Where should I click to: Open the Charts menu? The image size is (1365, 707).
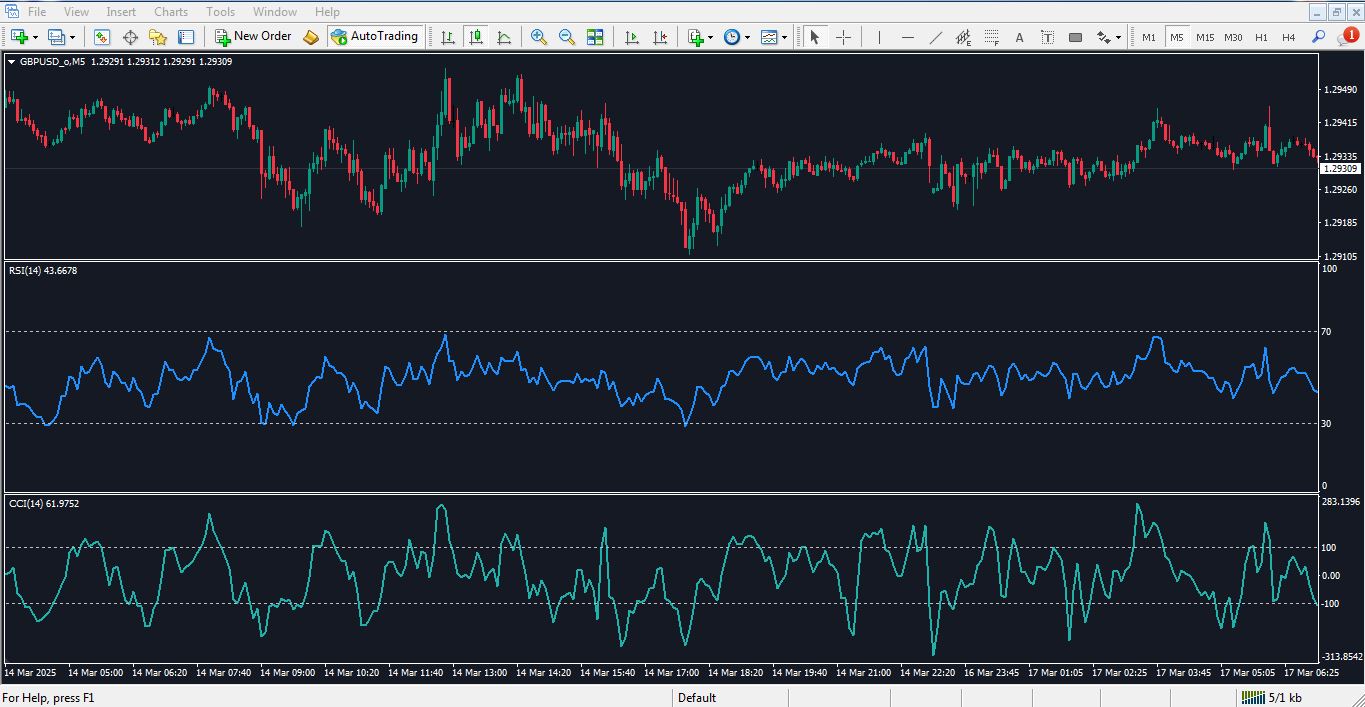point(170,11)
